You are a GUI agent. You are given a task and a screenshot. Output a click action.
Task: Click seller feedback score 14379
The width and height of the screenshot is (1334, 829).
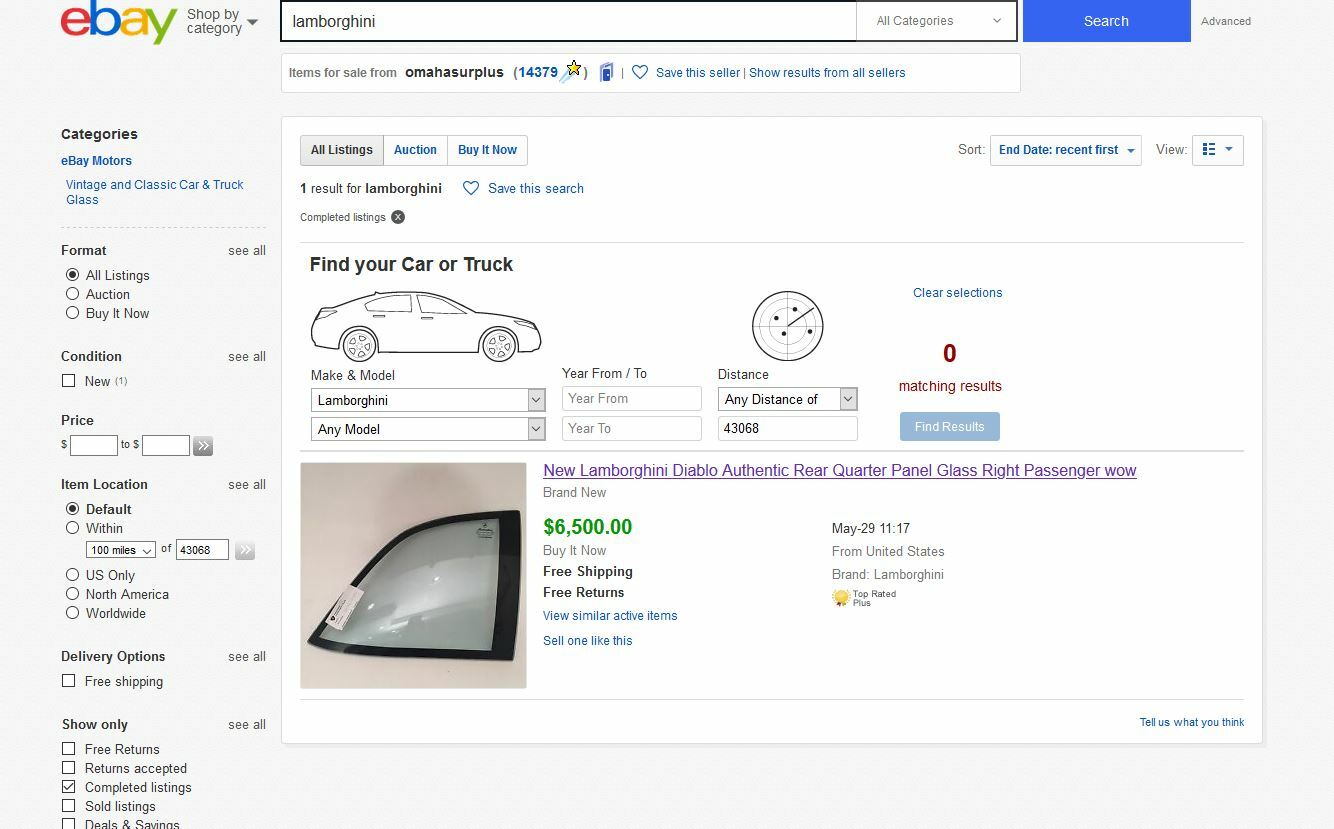tap(538, 72)
